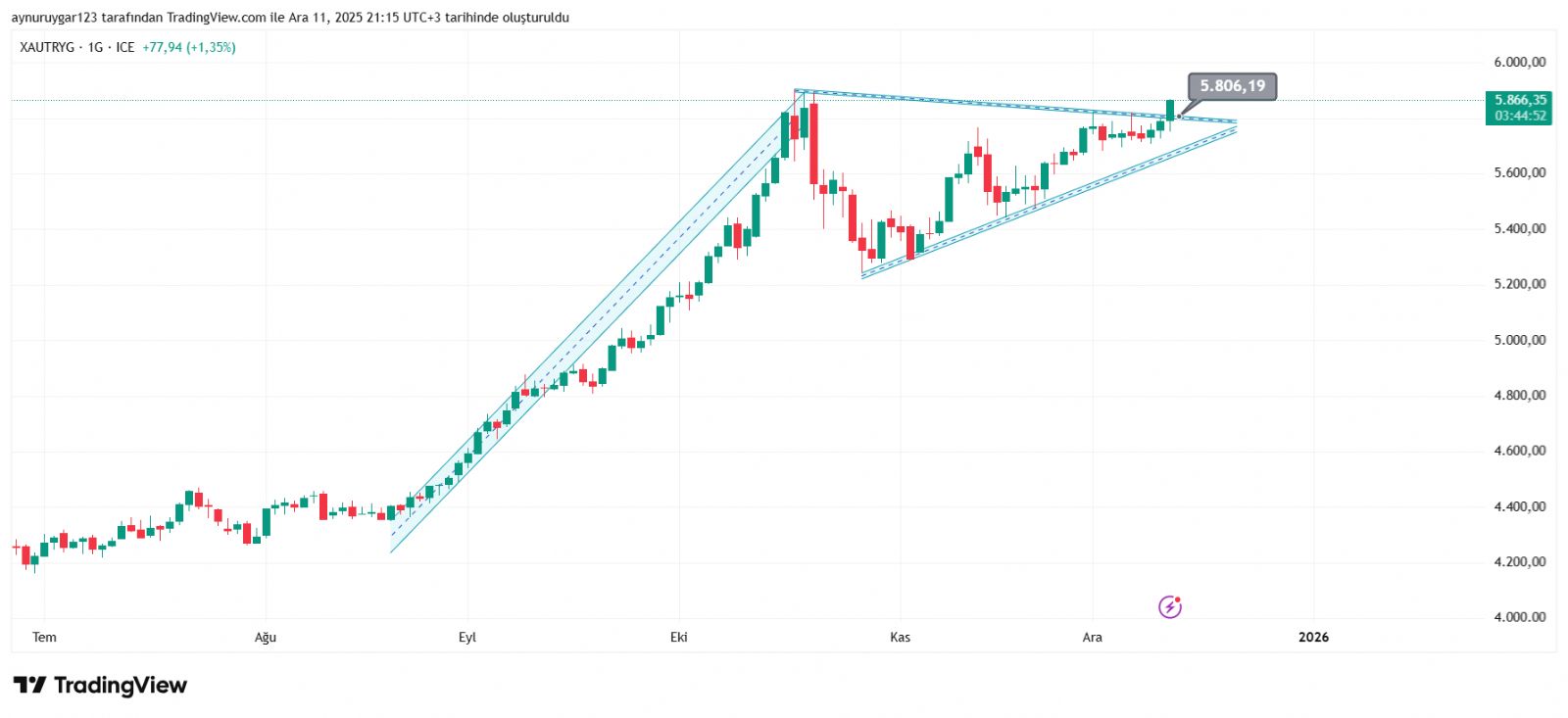Click the ICE exchange label

[x=125, y=47]
